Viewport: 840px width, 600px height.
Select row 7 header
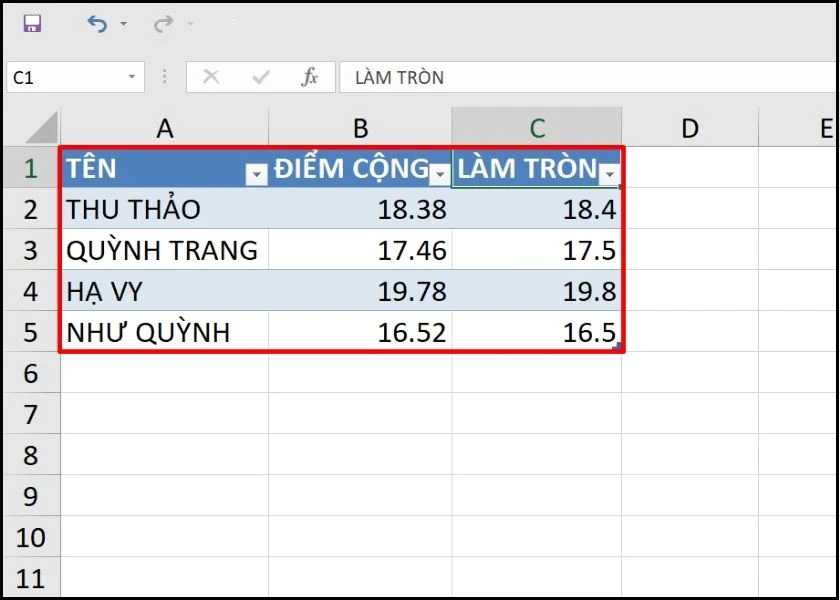coord(31,414)
